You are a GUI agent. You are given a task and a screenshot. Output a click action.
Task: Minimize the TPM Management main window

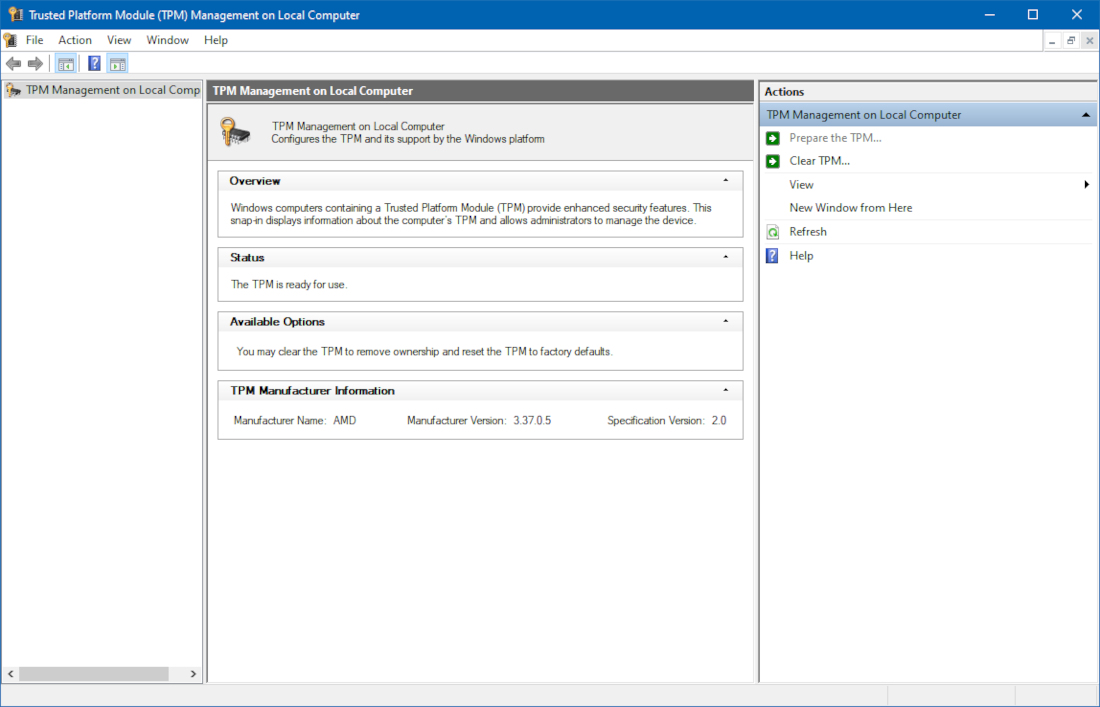click(x=990, y=15)
